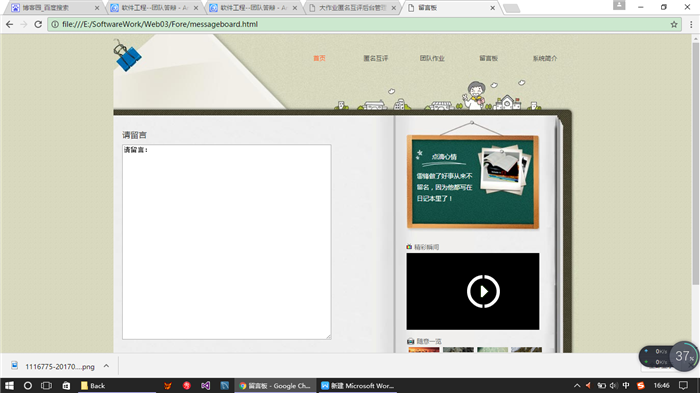Screen dimensions: 700x393
Task: Click the 37% floating speed widget
Action: tap(683, 356)
